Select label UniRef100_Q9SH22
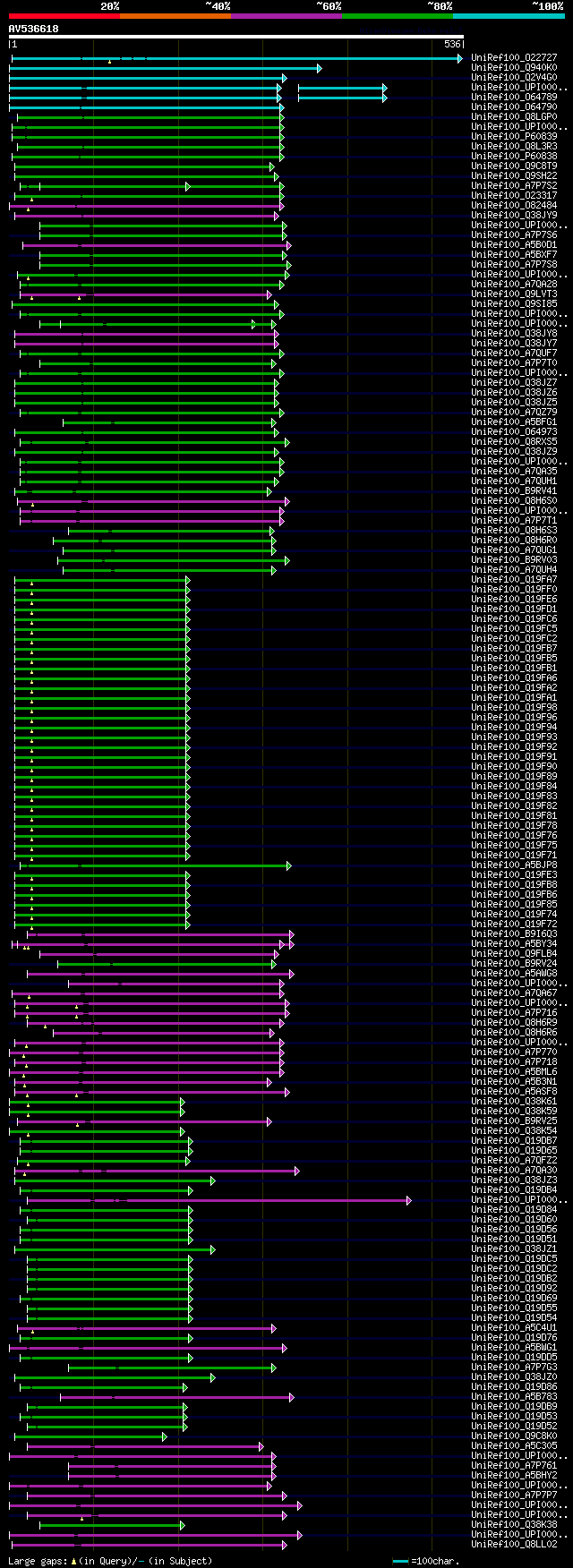 click(x=514, y=176)
